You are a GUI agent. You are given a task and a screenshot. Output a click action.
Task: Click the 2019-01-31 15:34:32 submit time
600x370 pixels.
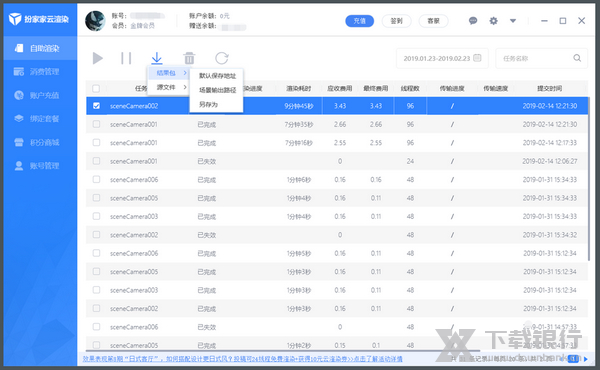coord(550,235)
